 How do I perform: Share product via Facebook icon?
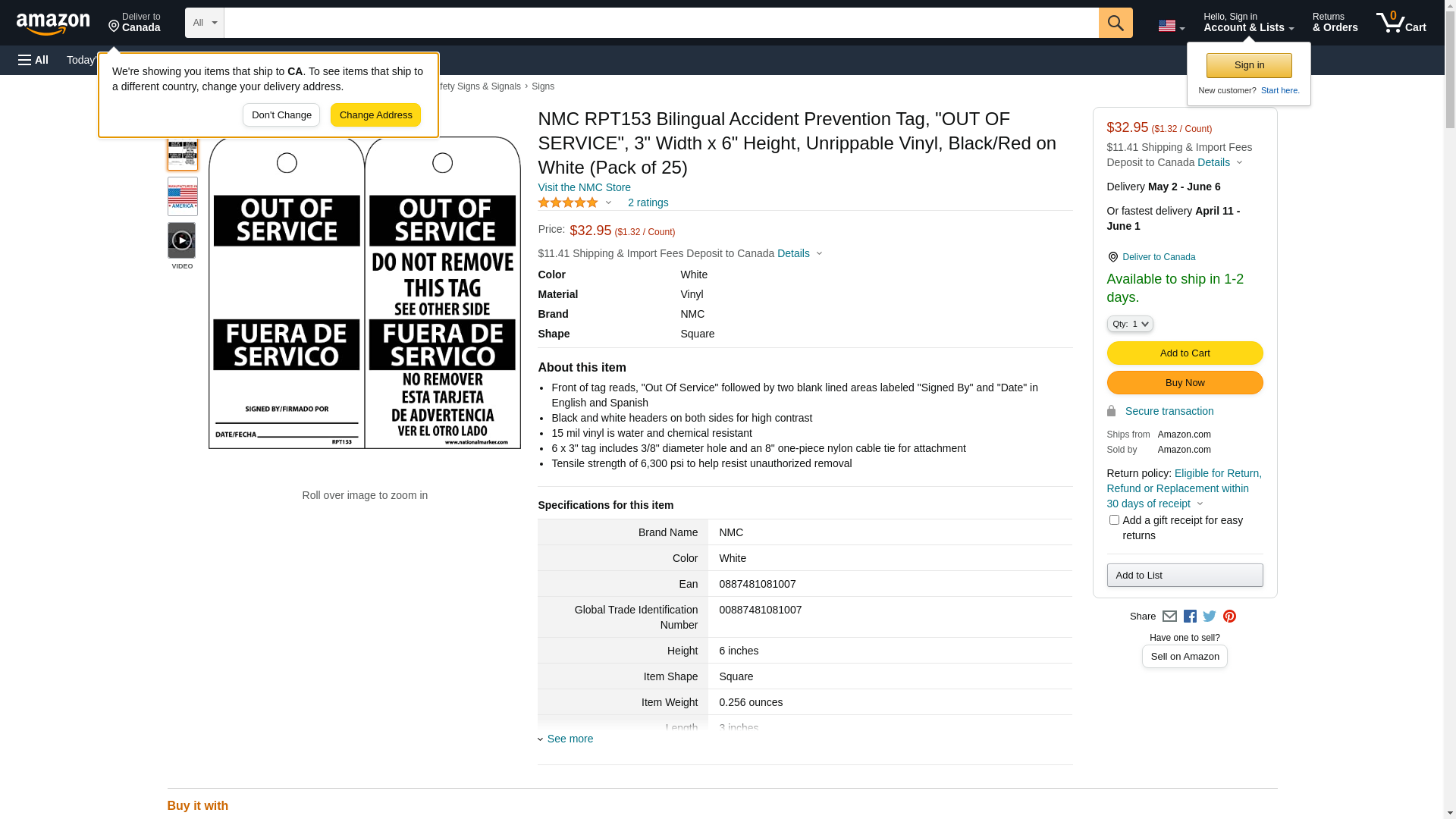pyautogui.click(x=1190, y=617)
